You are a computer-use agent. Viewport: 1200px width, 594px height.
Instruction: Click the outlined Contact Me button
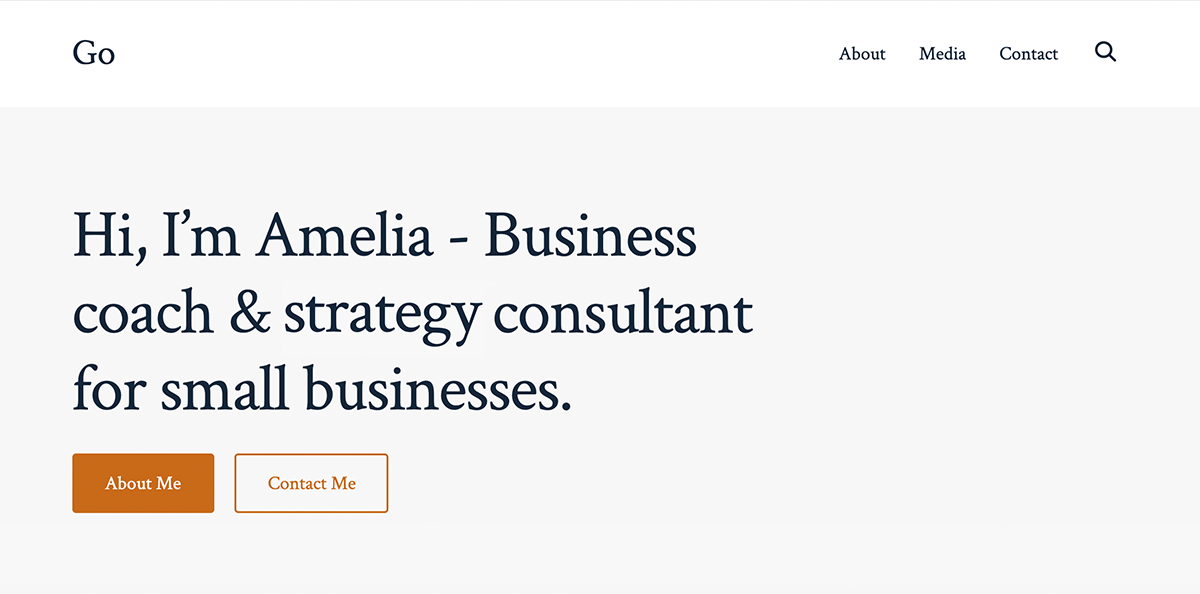(x=311, y=483)
